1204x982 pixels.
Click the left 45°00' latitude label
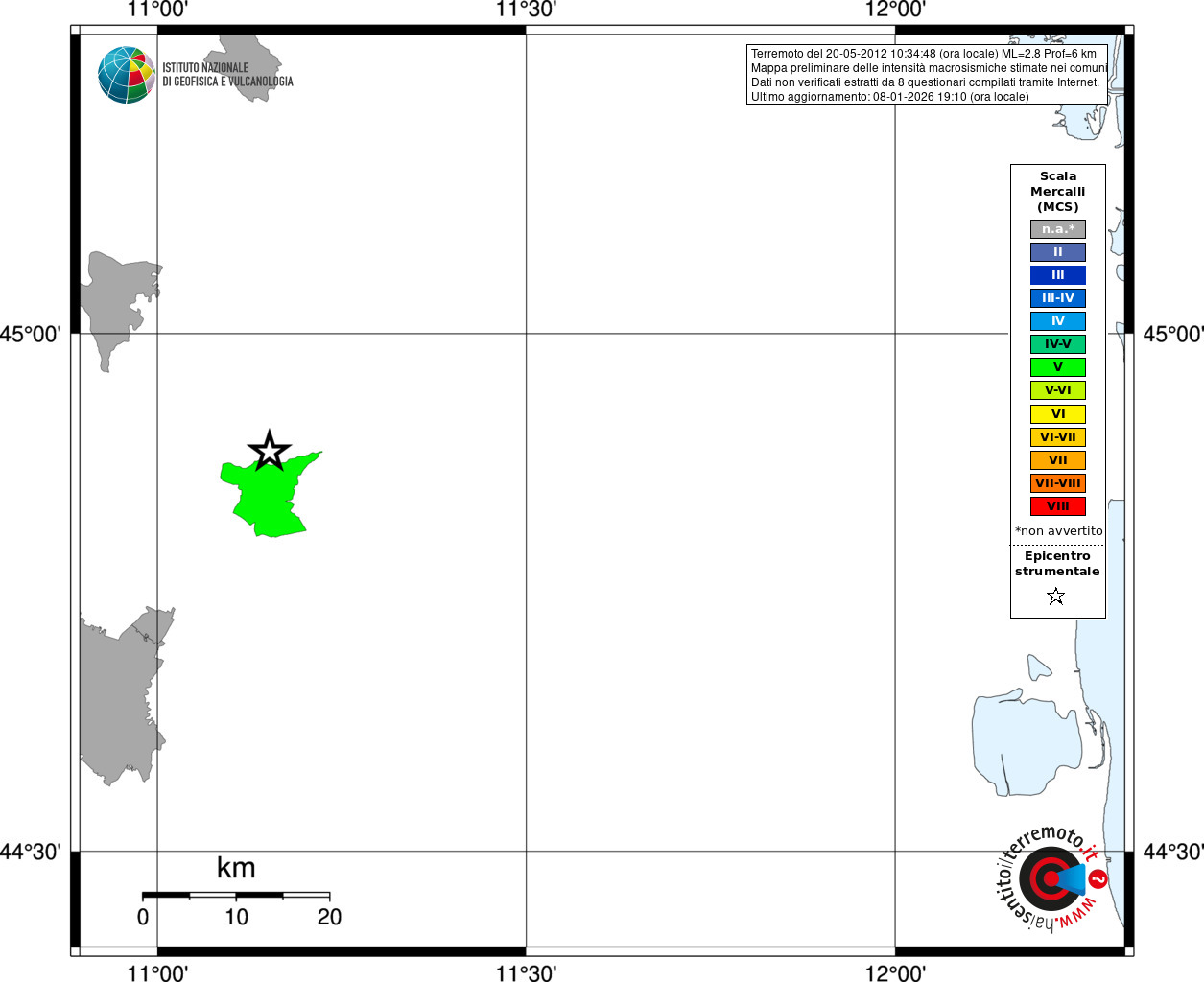coord(30,334)
